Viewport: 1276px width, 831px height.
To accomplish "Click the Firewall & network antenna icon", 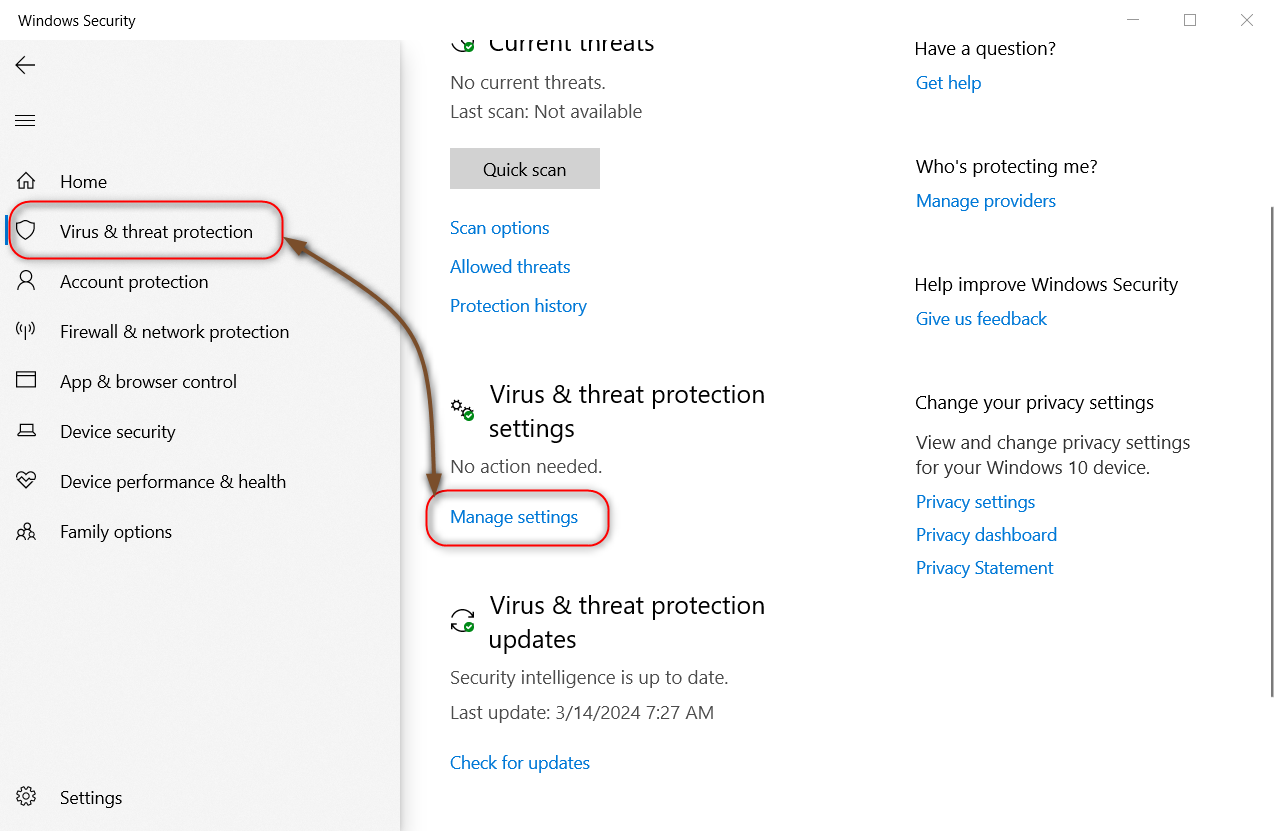I will point(26,331).
